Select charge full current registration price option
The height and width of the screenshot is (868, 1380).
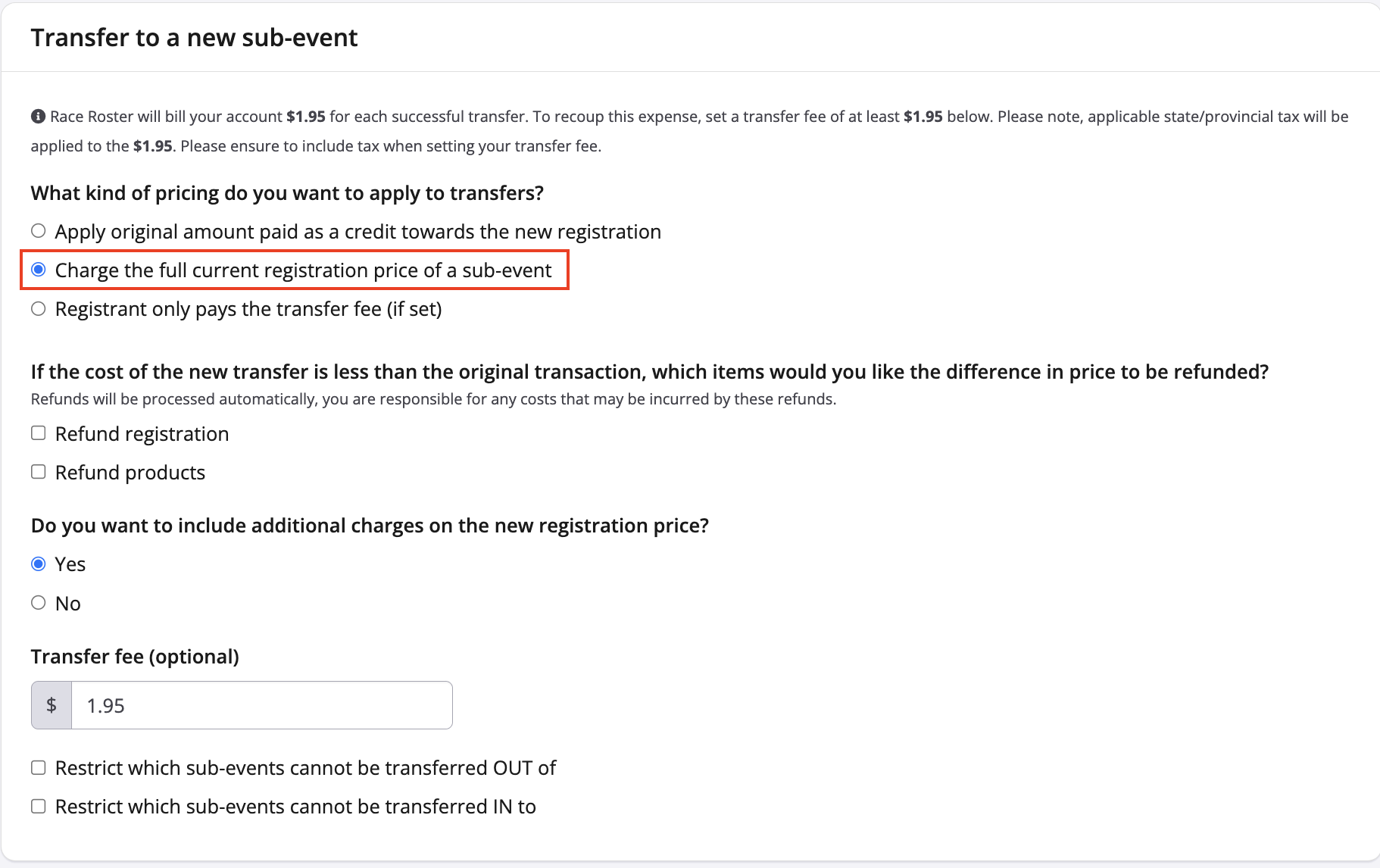point(39,269)
